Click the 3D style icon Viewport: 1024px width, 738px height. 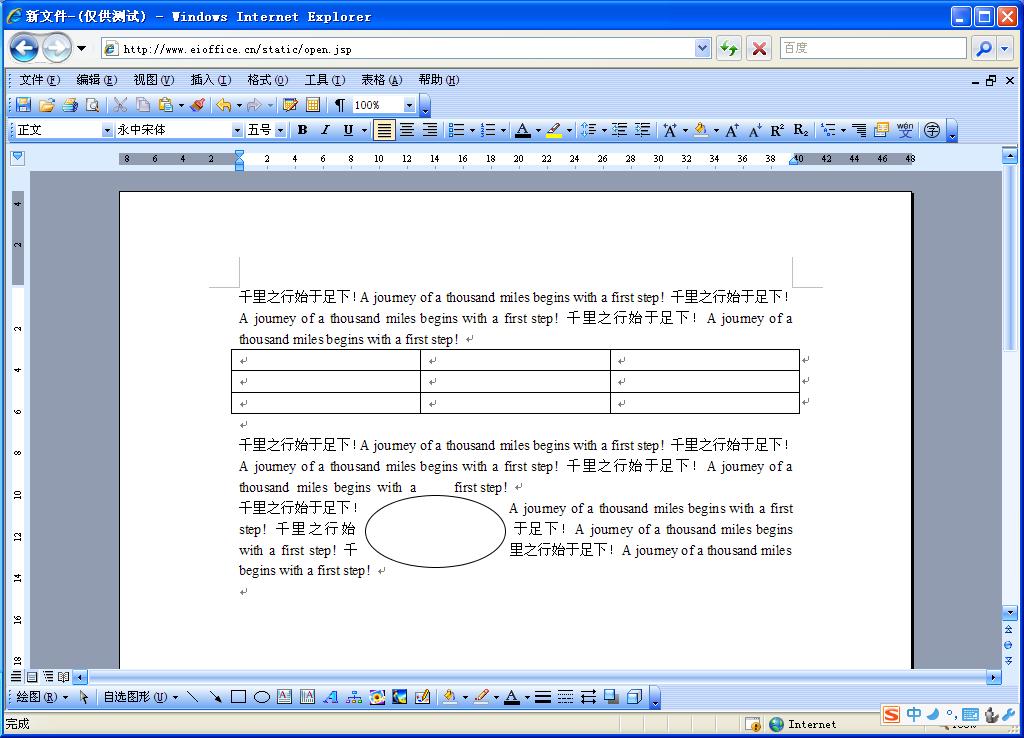tap(634, 697)
